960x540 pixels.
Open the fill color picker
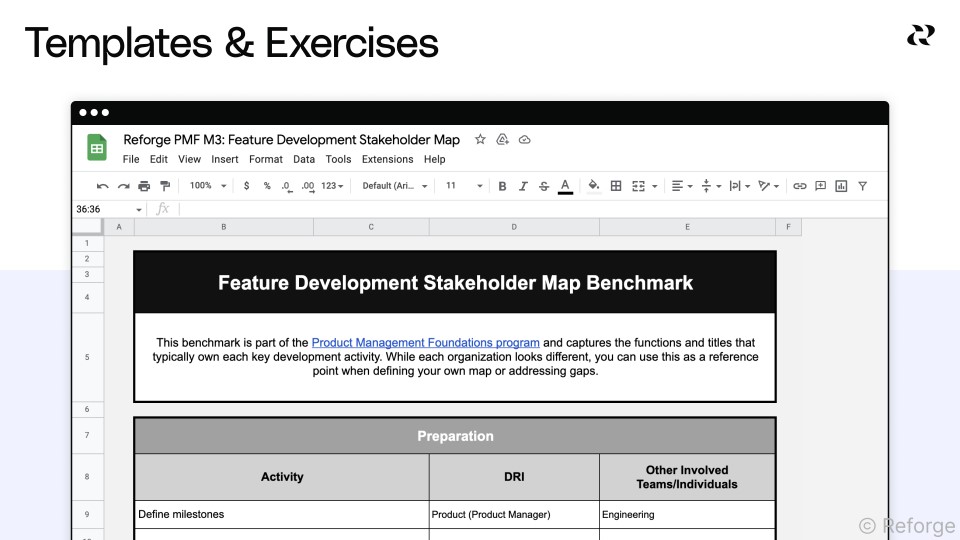pos(593,186)
